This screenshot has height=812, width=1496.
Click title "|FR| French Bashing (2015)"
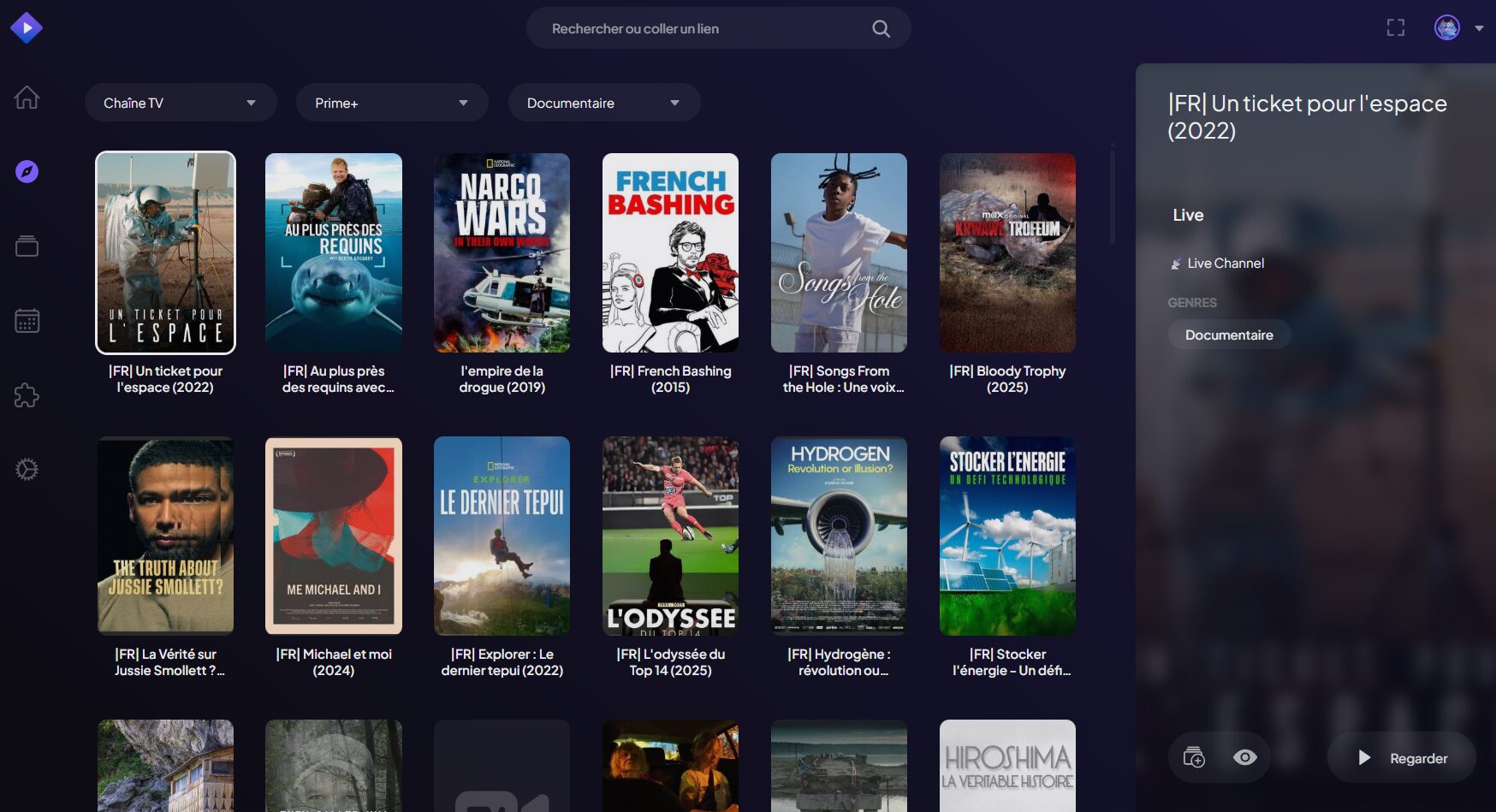click(671, 379)
